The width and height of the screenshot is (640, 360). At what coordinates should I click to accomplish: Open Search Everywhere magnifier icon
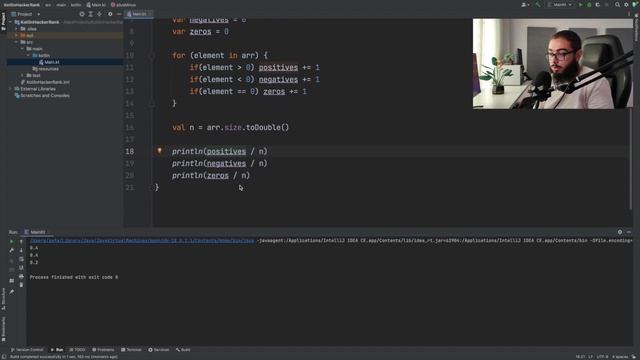618,5
